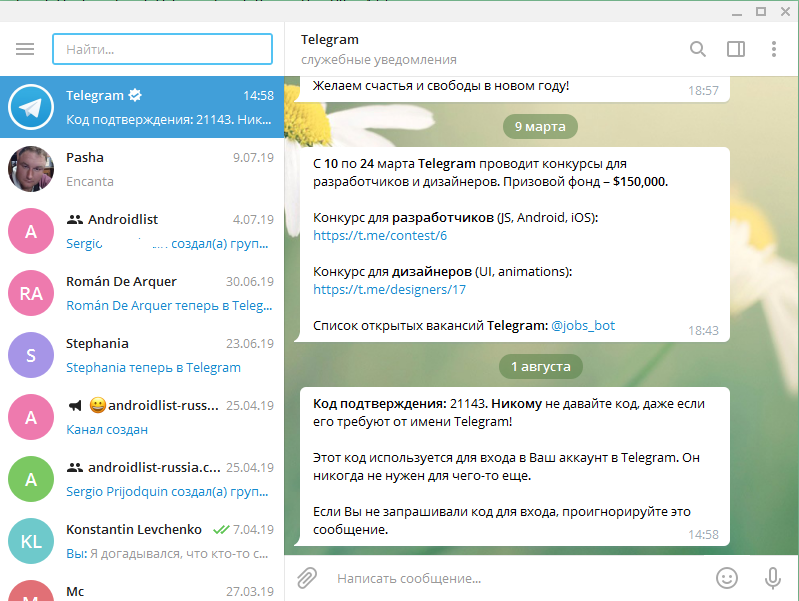This screenshot has height=601, width=799.
Task: Select the Pasha chat name
Action: [85, 158]
